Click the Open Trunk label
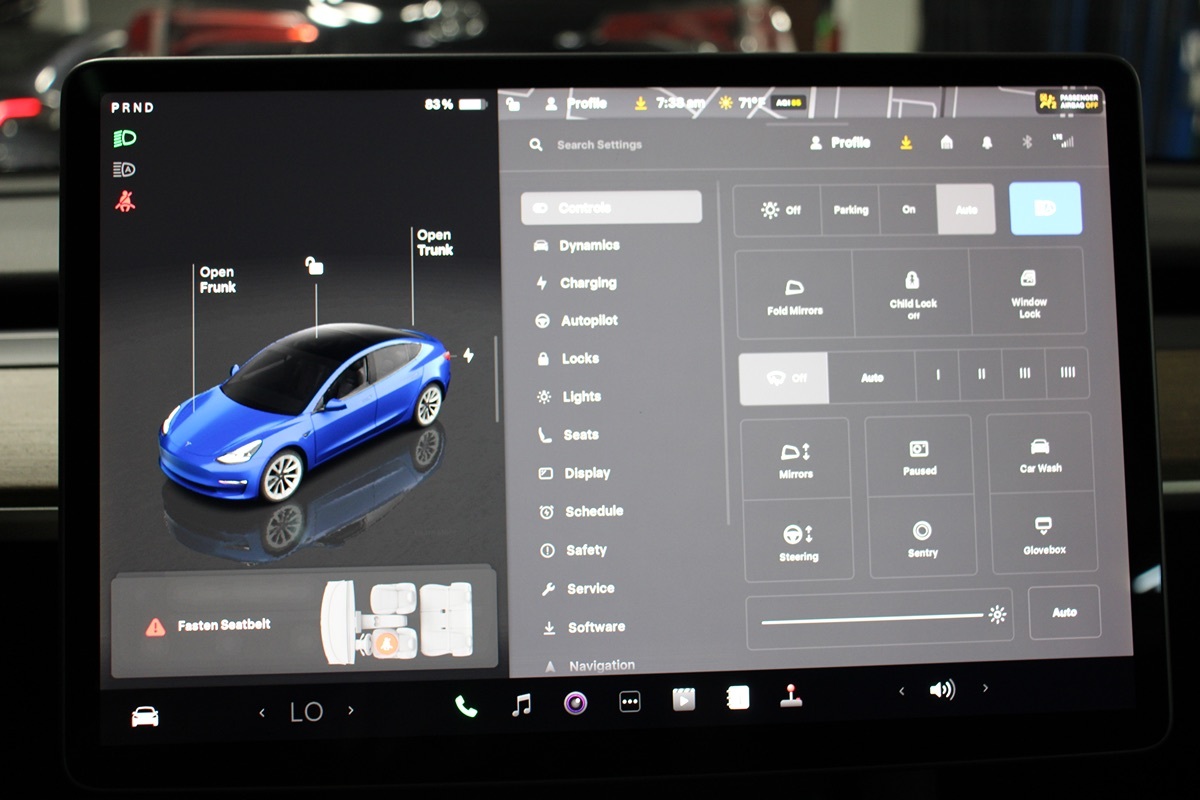The image size is (1200, 800). [x=434, y=243]
